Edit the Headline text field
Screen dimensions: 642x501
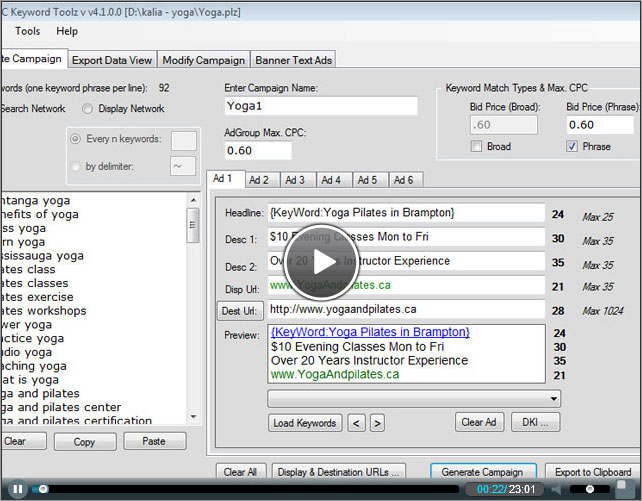[406, 213]
